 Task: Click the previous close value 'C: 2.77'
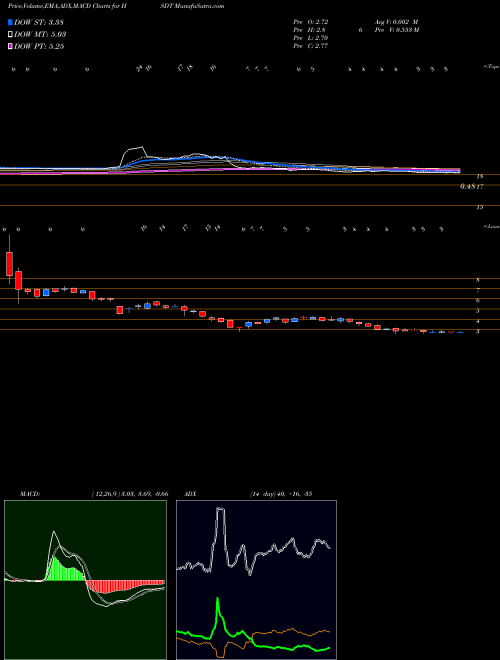[x=317, y=46]
